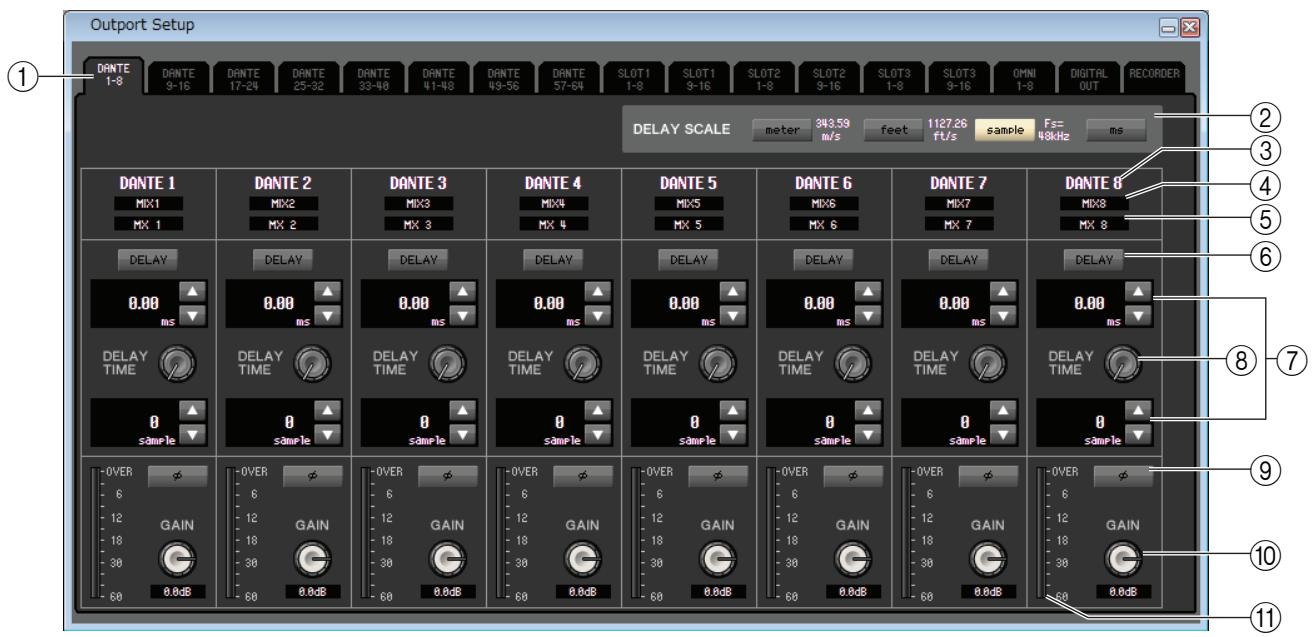Increase DANTE 8 delay sample value
Screen dimensions: 1315x637
tap(1136, 409)
